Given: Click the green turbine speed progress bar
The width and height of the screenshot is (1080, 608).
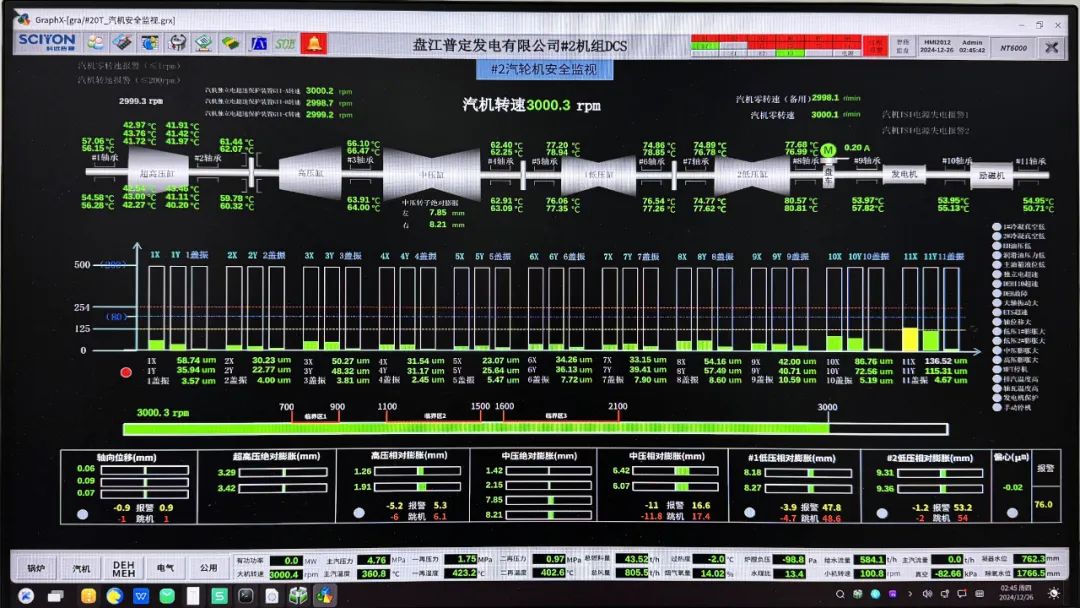Looking at the screenshot, I should [475, 429].
